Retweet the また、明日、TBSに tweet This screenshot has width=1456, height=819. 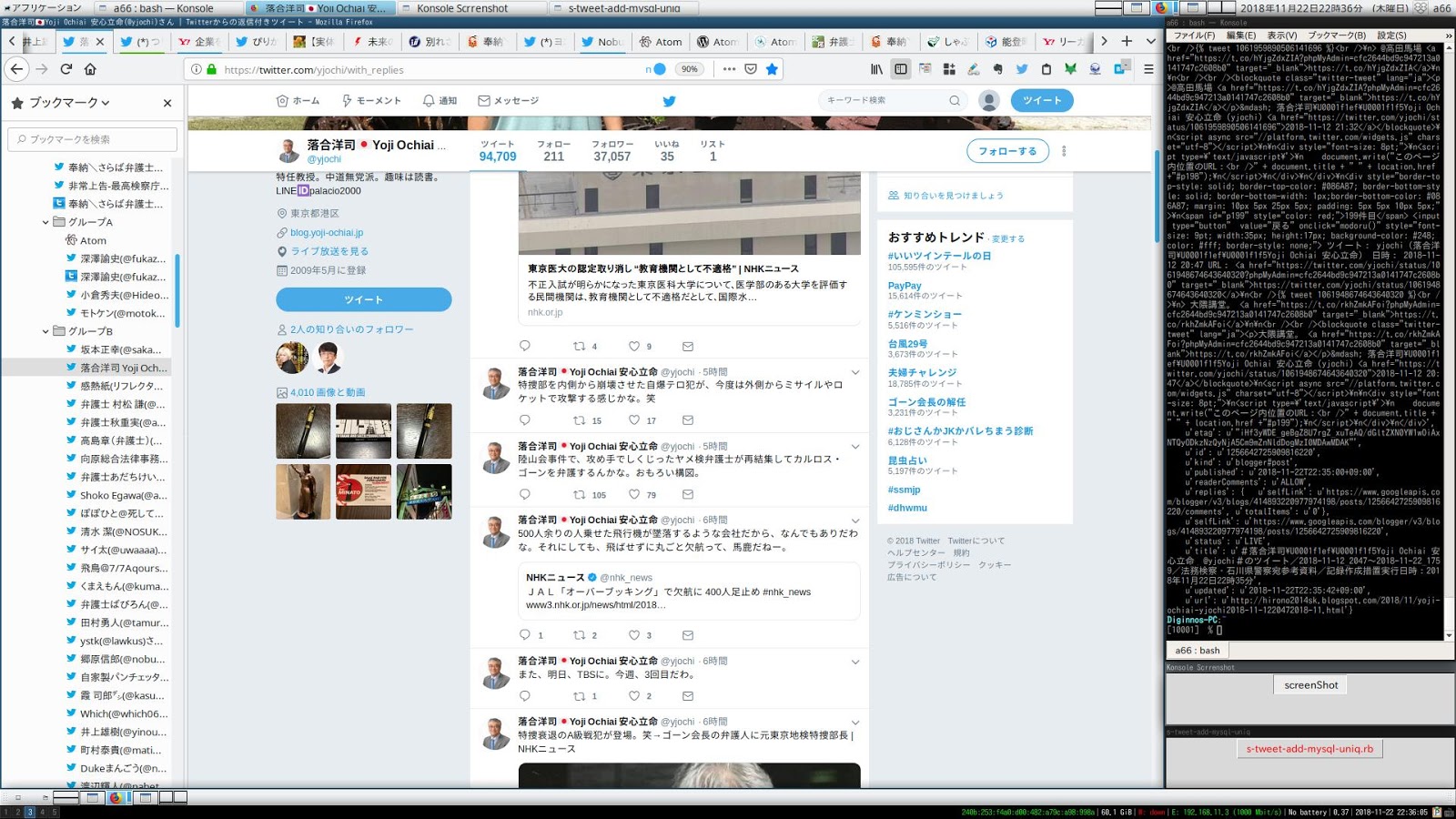click(579, 696)
